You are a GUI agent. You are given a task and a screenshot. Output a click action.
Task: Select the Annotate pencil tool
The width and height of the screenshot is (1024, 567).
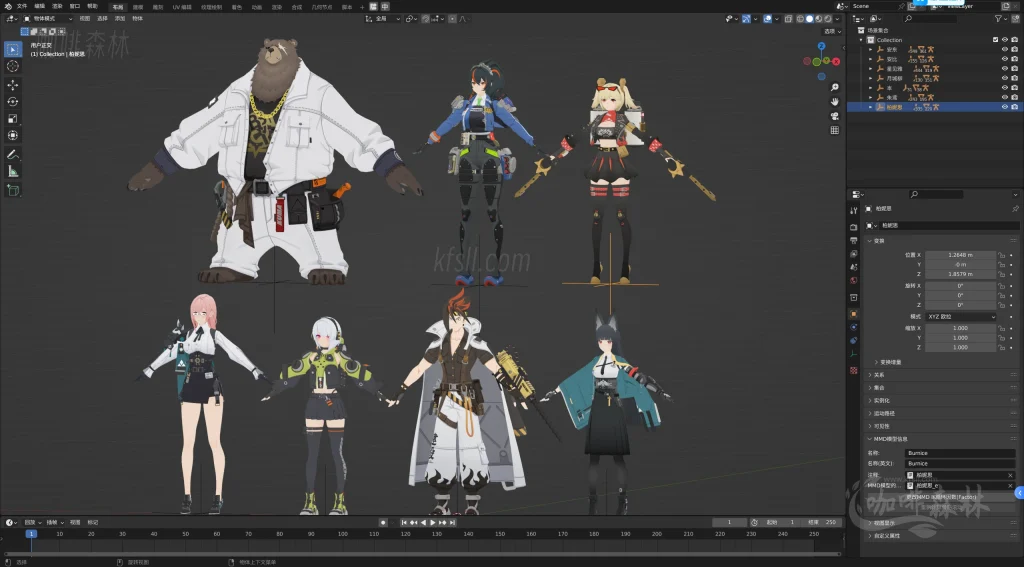(12, 155)
